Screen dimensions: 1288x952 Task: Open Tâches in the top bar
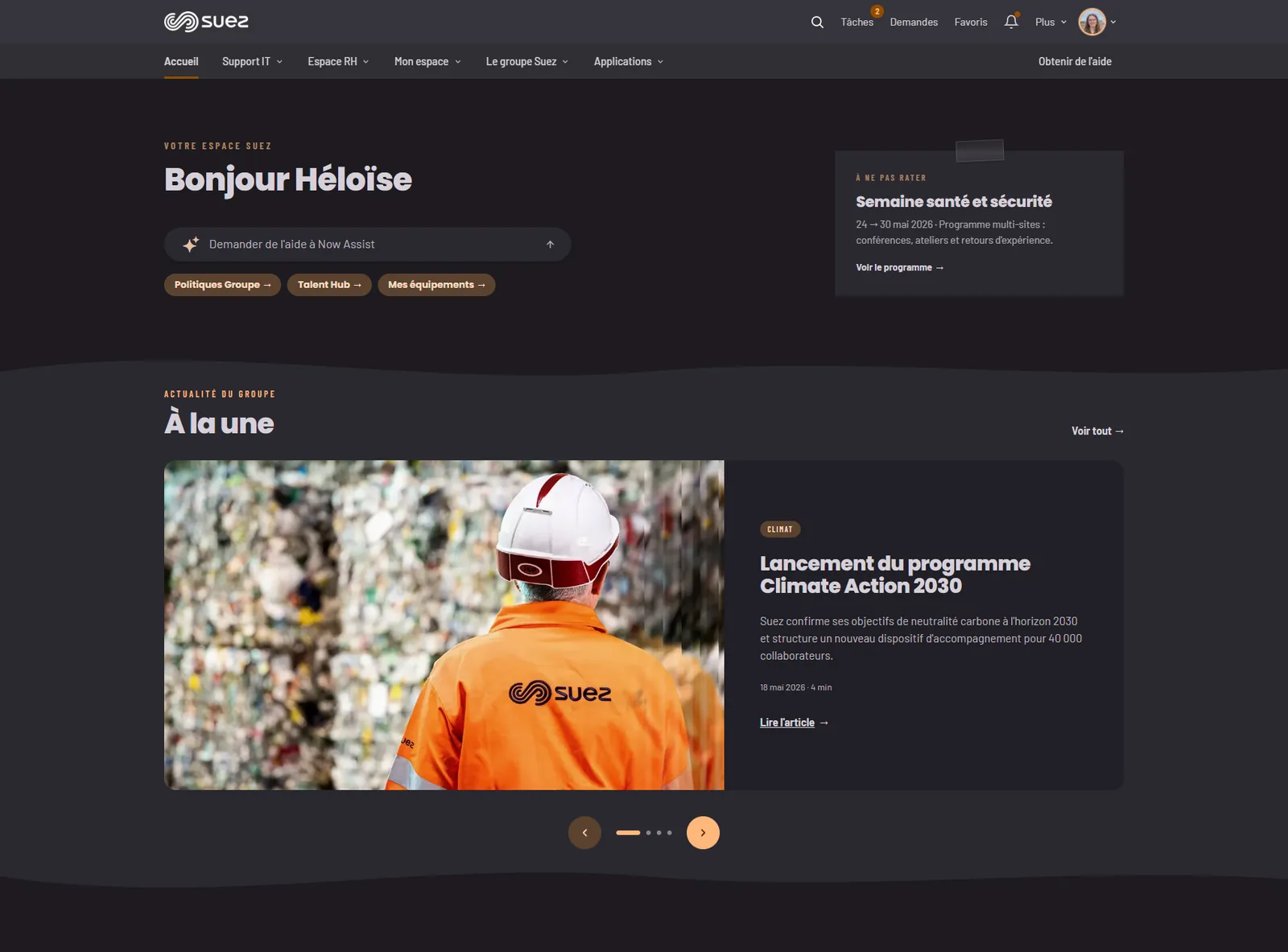(x=857, y=23)
